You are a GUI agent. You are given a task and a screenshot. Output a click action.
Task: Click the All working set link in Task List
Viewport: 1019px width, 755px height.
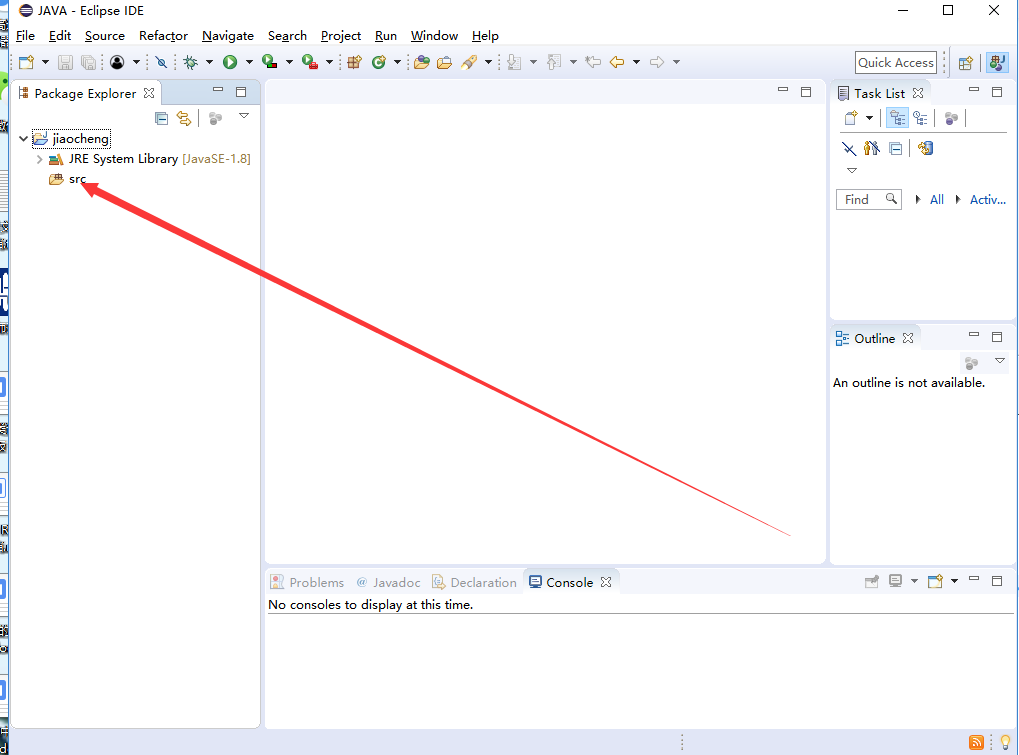[x=936, y=200]
